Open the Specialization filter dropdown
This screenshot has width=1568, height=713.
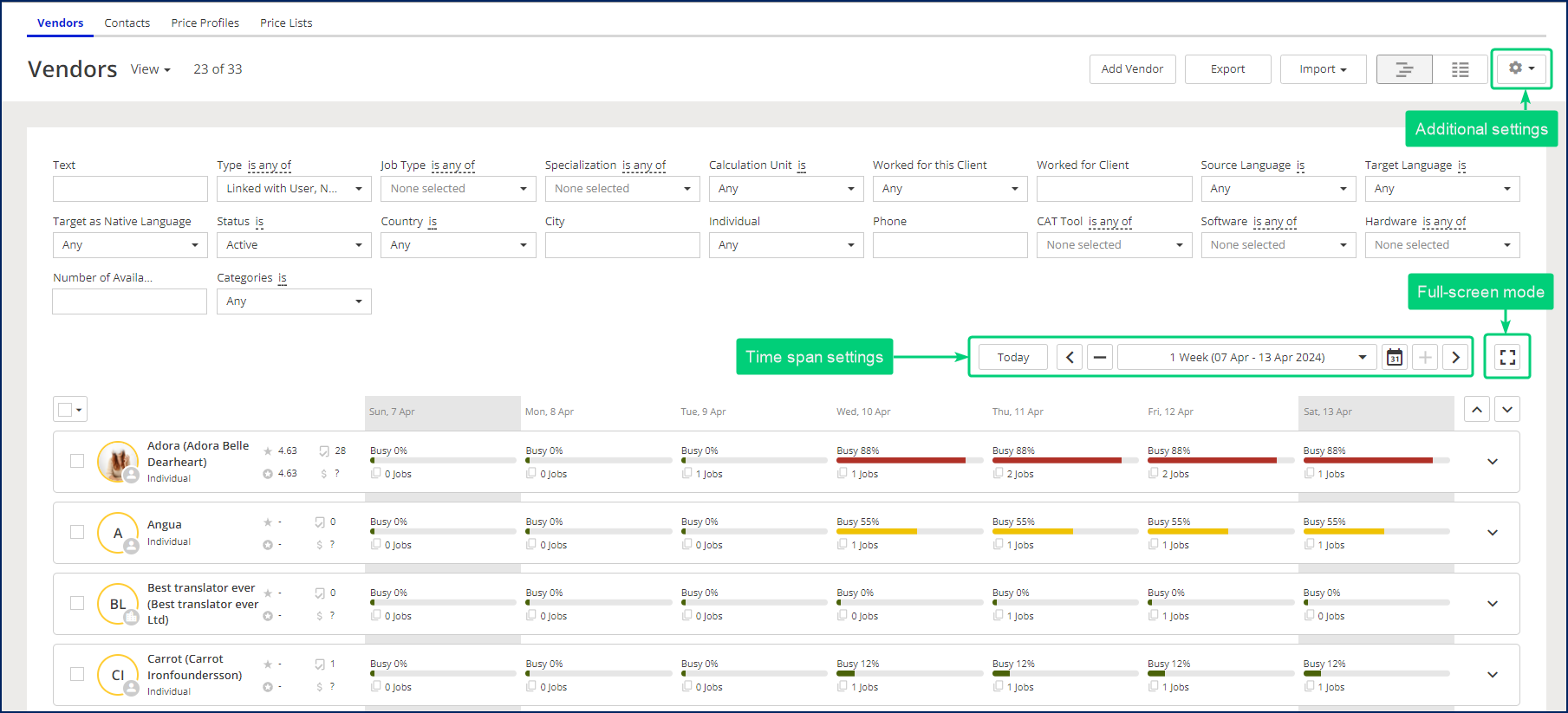tap(622, 189)
